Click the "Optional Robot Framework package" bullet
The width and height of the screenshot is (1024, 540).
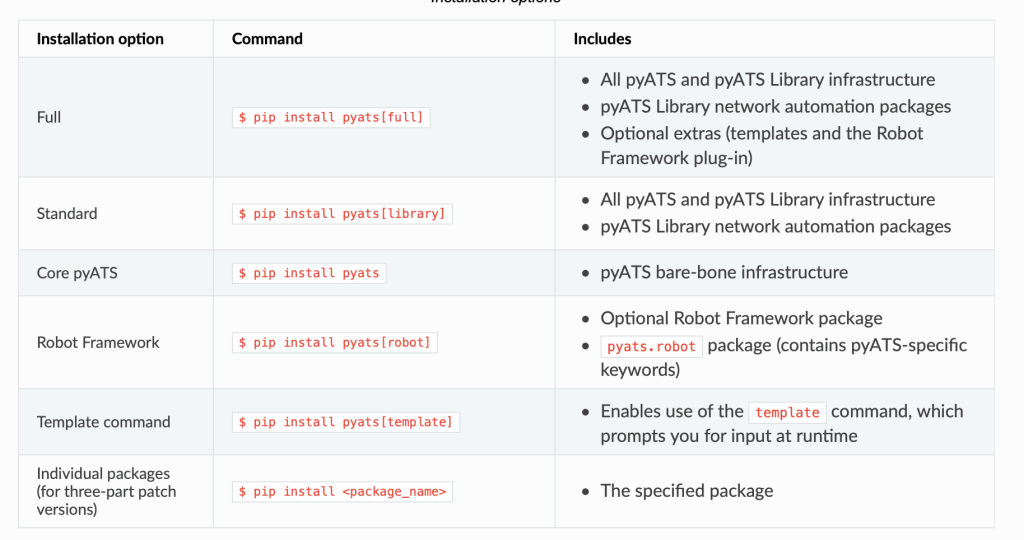[x=741, y=318]
